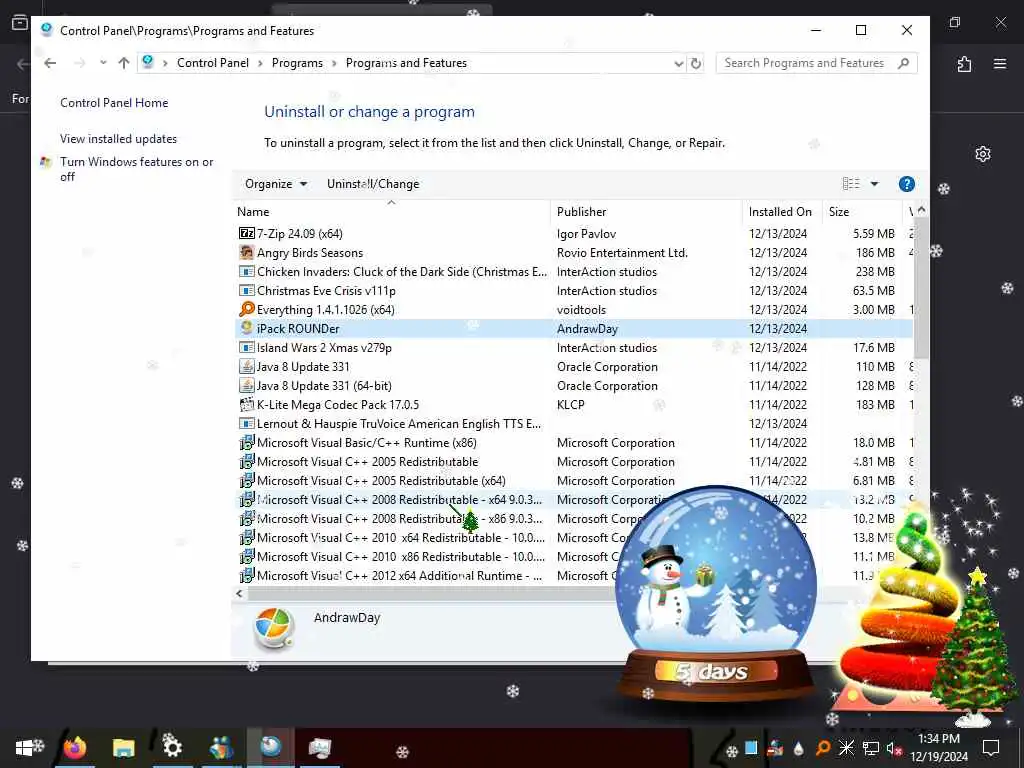This screenshot has height=768, width=1024.
Task: Click the 7-Zip program icon
Action: 246,233
